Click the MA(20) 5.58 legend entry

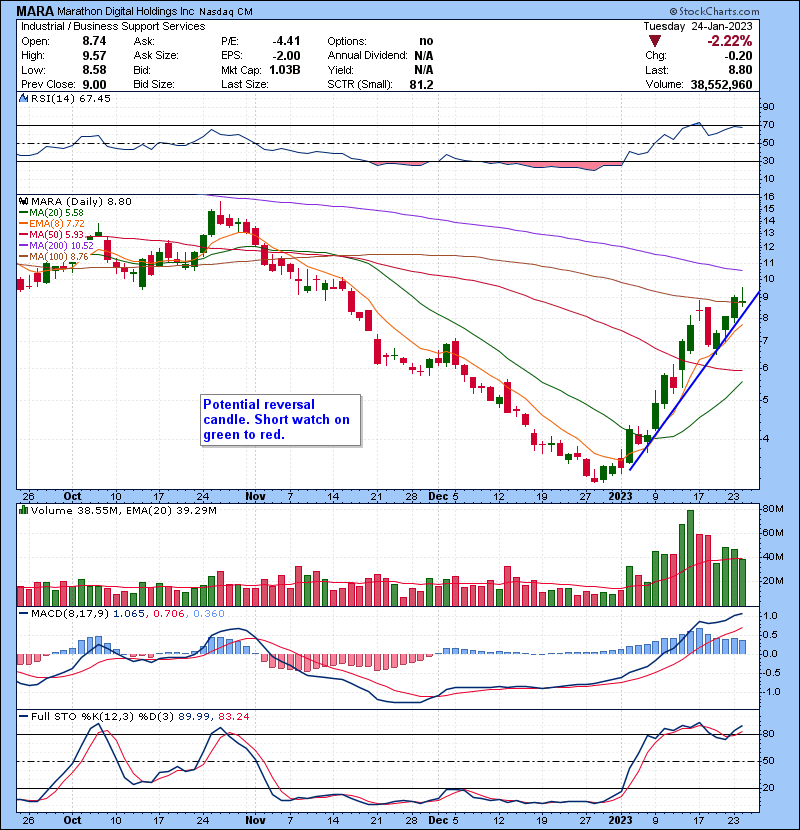click(51, 212)
